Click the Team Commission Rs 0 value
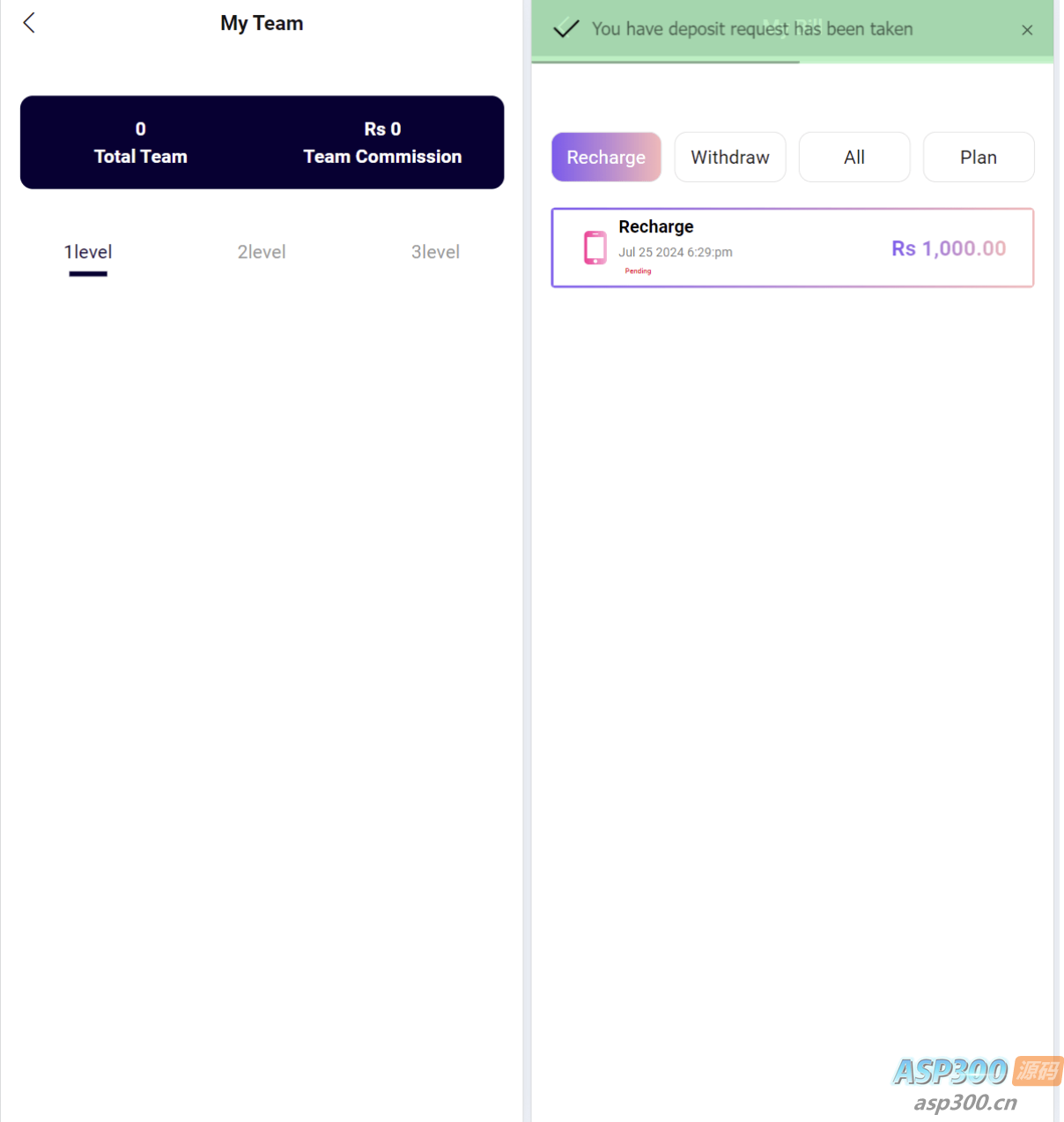The width and height of the screenshot is (1064, 1122). tap(382, 129)
